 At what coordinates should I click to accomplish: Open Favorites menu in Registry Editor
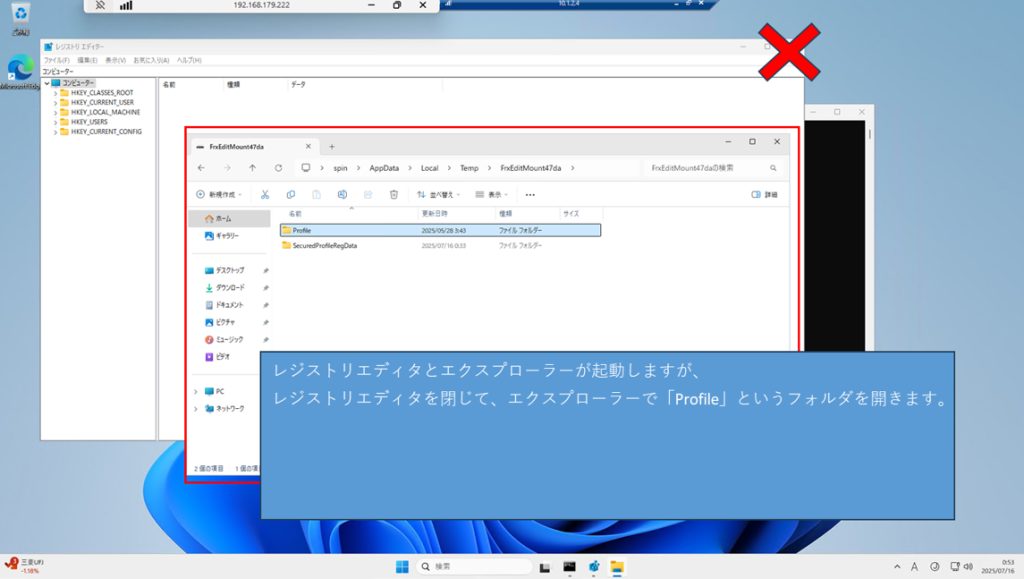tap(151, 60)
